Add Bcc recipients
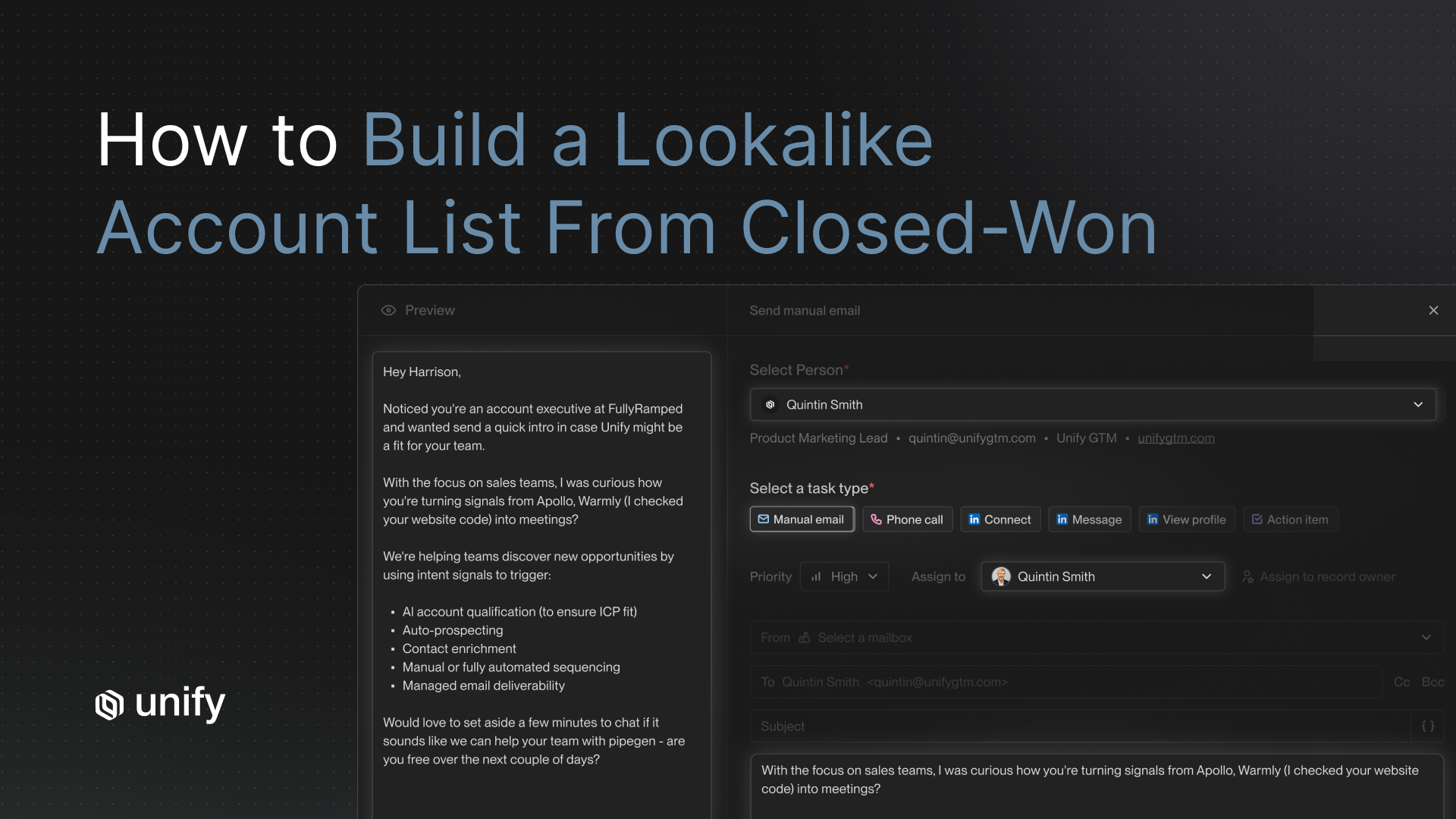1456x819 pixels. (x=1432, y=682)
